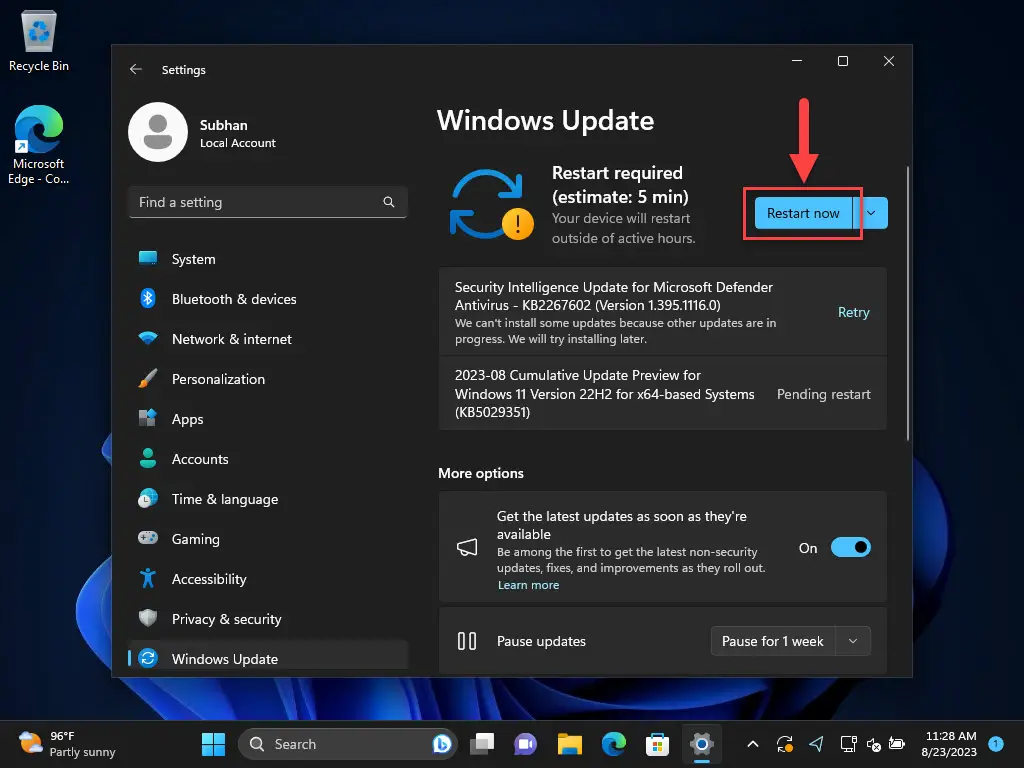Viewport: 1024px width, 768px height.
Task: Click the Bing icon in taskbar search
Action: (441, 744)
